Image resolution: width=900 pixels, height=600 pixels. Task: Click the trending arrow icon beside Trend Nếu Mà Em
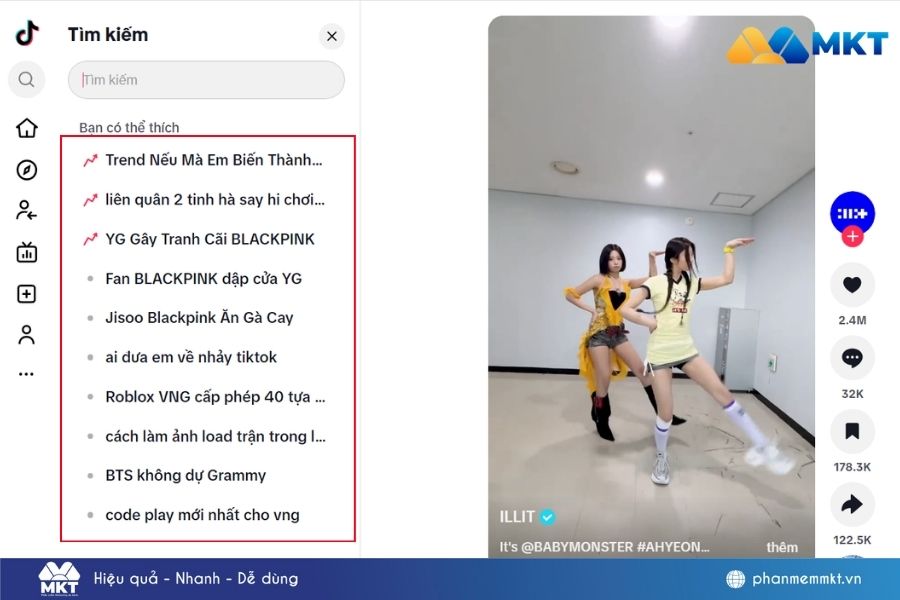pos(90,160)
